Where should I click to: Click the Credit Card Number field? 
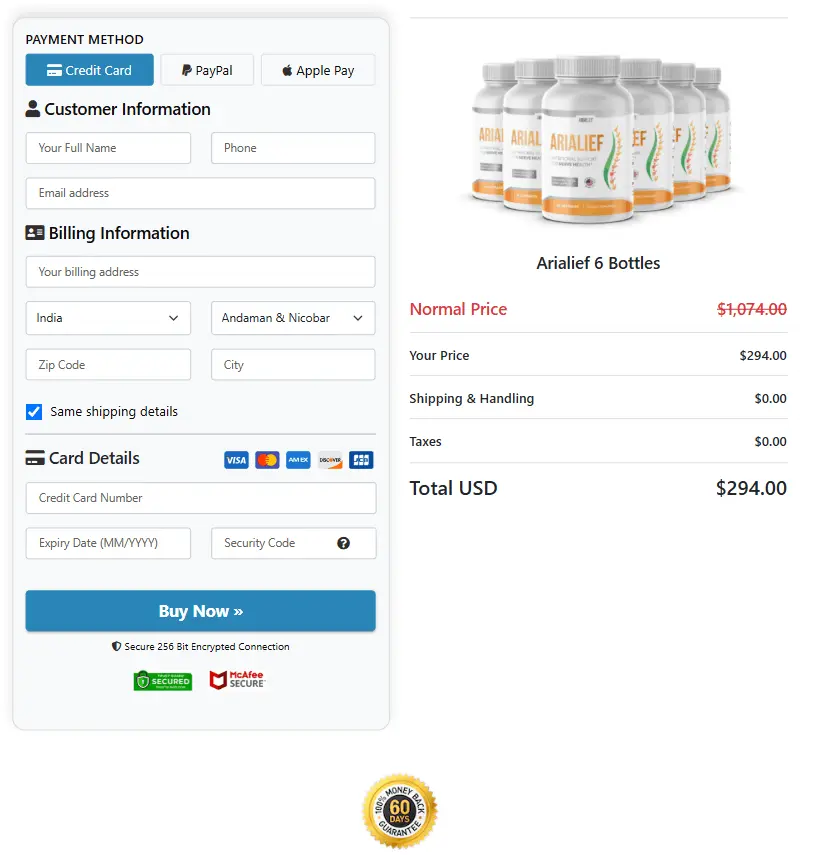201,498
